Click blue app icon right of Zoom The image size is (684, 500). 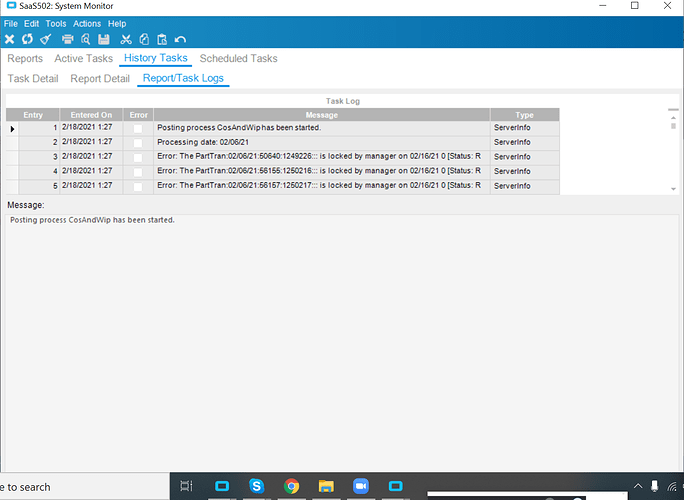click(x=396, y=486)
